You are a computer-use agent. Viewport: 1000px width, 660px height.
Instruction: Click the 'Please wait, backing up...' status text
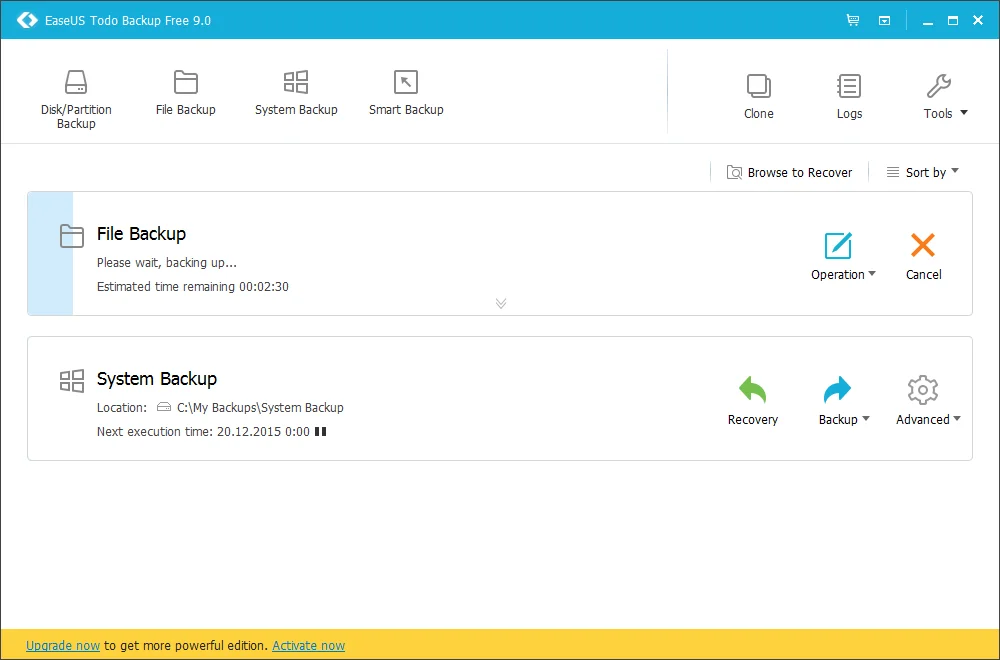point(166,263)
